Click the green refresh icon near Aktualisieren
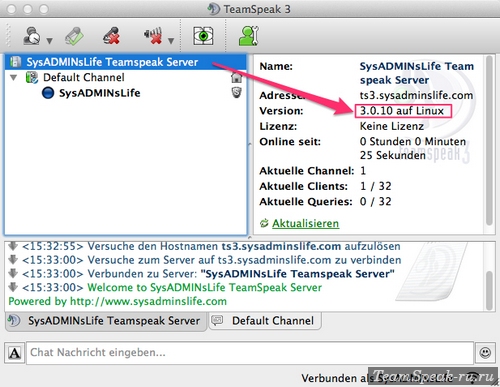 click(264, 223)
